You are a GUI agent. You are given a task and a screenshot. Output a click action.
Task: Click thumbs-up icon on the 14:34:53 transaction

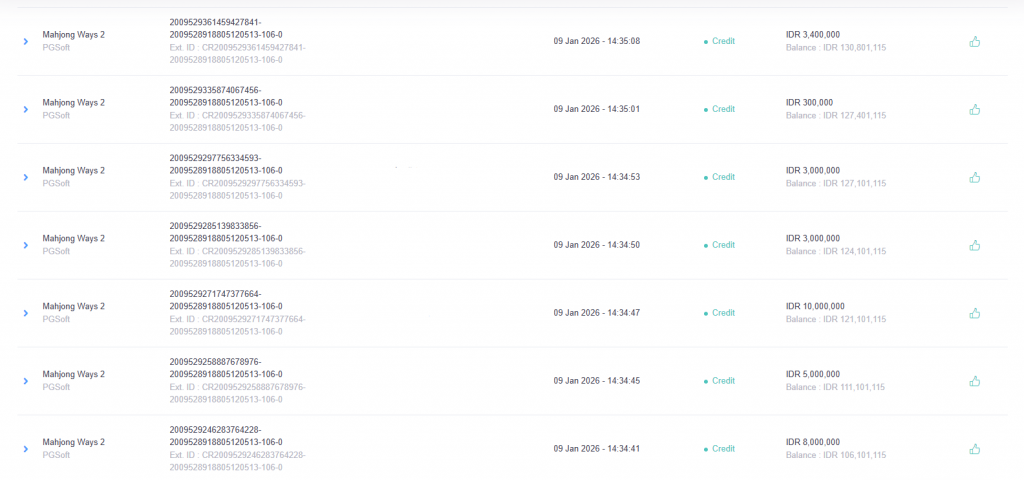(974, 177)
